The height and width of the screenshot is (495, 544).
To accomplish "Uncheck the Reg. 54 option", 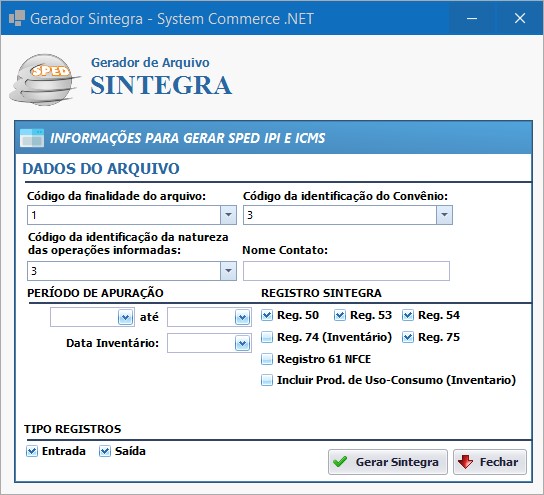I will pos(408,315).
